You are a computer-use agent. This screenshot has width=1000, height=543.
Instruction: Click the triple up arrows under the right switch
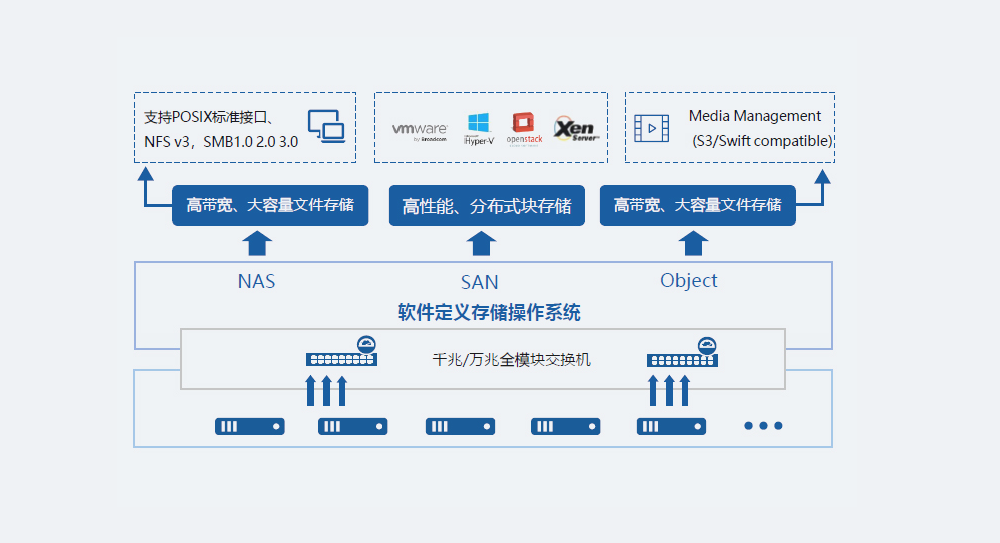coord(669,391)
